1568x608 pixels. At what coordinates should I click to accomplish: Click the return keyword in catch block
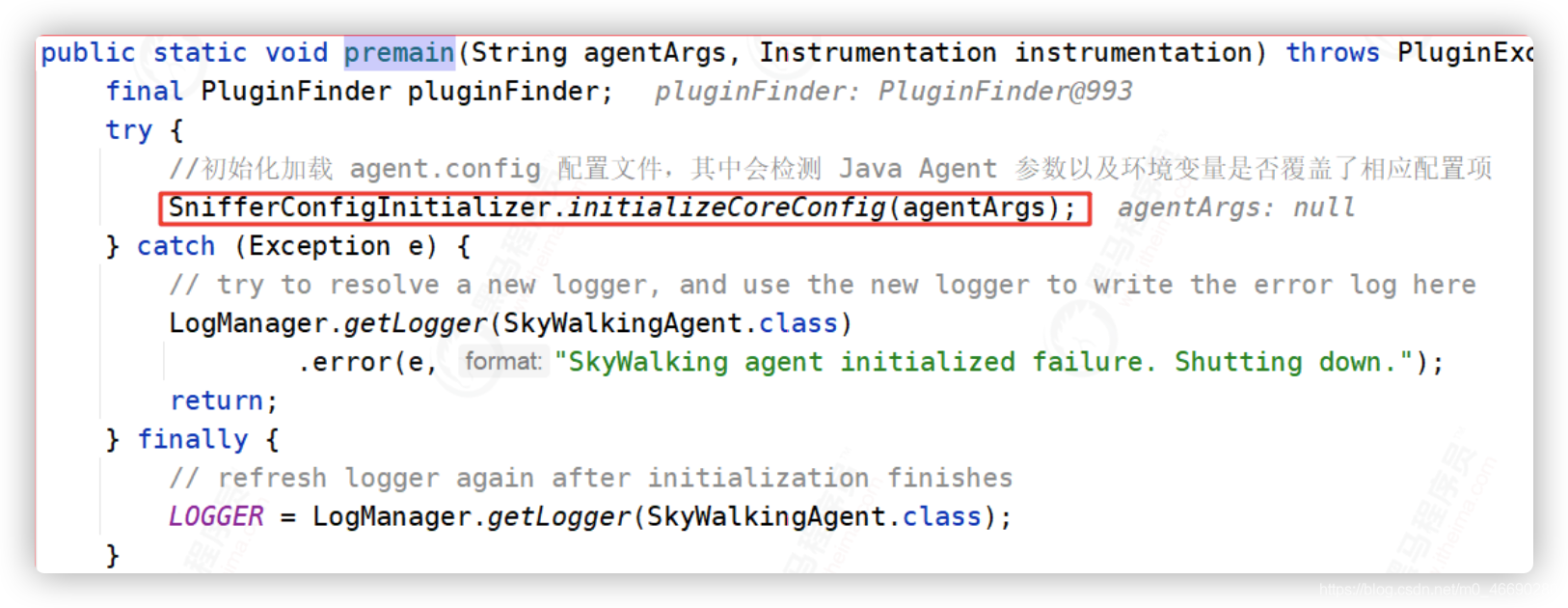tap(217, 401)
